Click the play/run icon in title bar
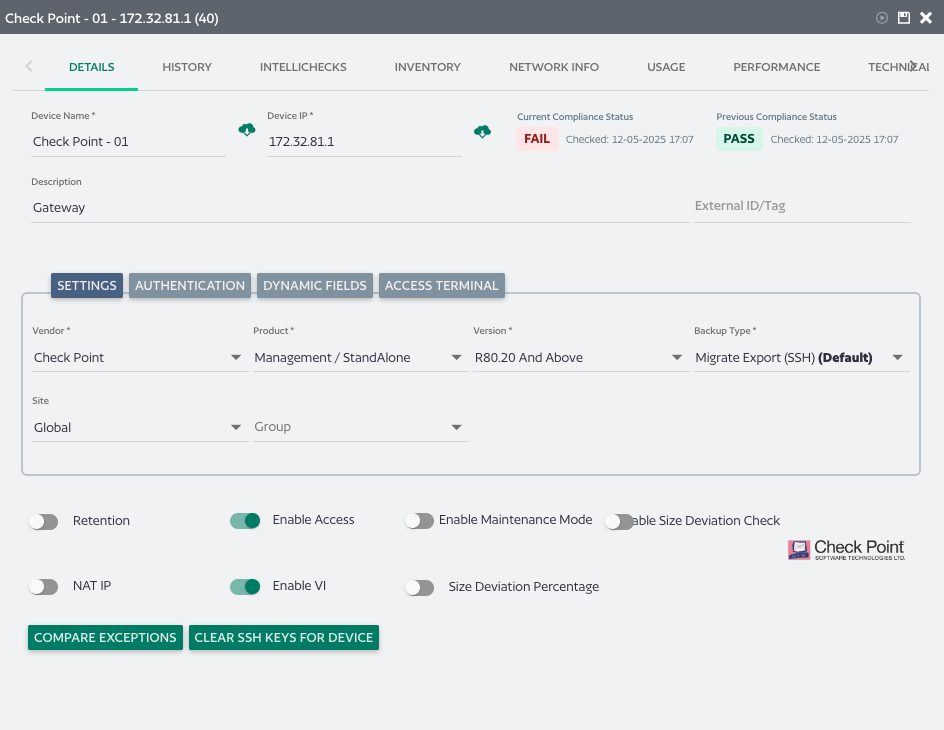The height and width of the screenshot is (730, 944). pyautogui.click(x=882, y=18)
